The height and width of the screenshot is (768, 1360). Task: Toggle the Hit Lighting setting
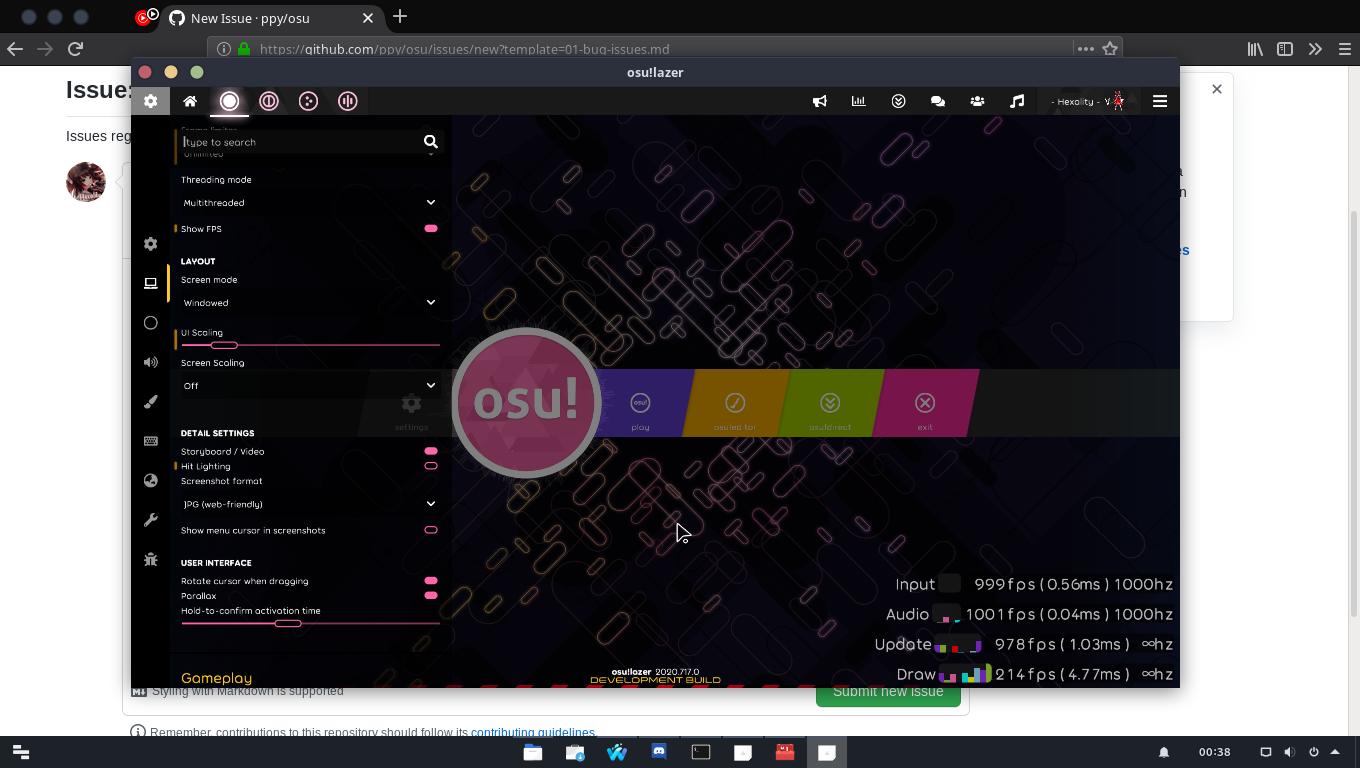point(430,466)
